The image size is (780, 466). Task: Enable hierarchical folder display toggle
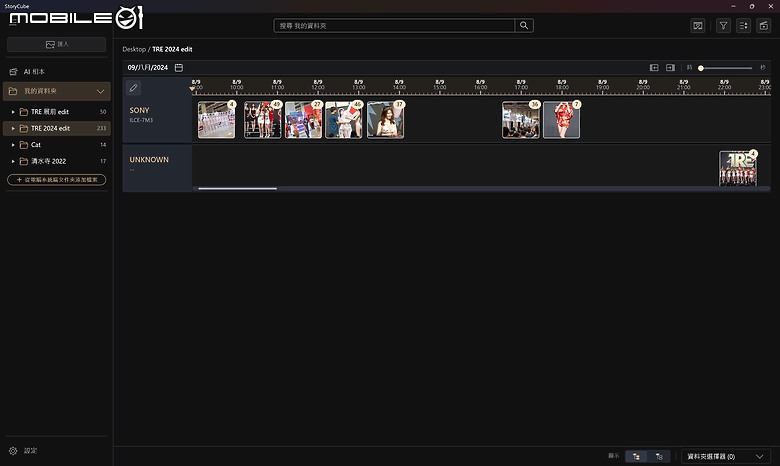pyautogui.click(x=636, y=457)
